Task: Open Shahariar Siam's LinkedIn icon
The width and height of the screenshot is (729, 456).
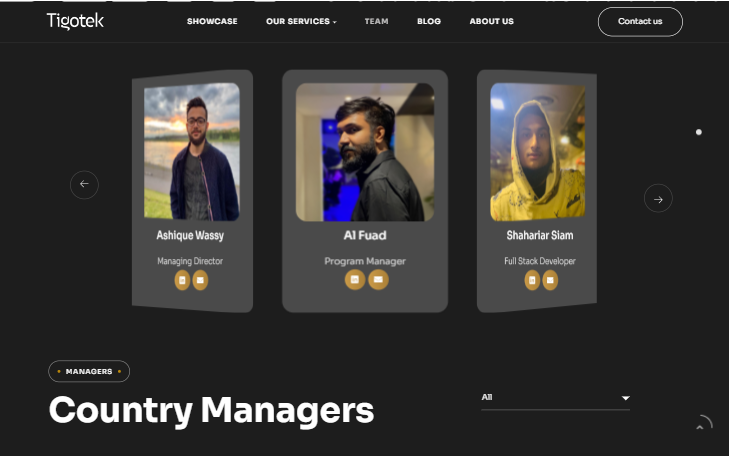Action: pyautogui.click(x=532, y=280)
